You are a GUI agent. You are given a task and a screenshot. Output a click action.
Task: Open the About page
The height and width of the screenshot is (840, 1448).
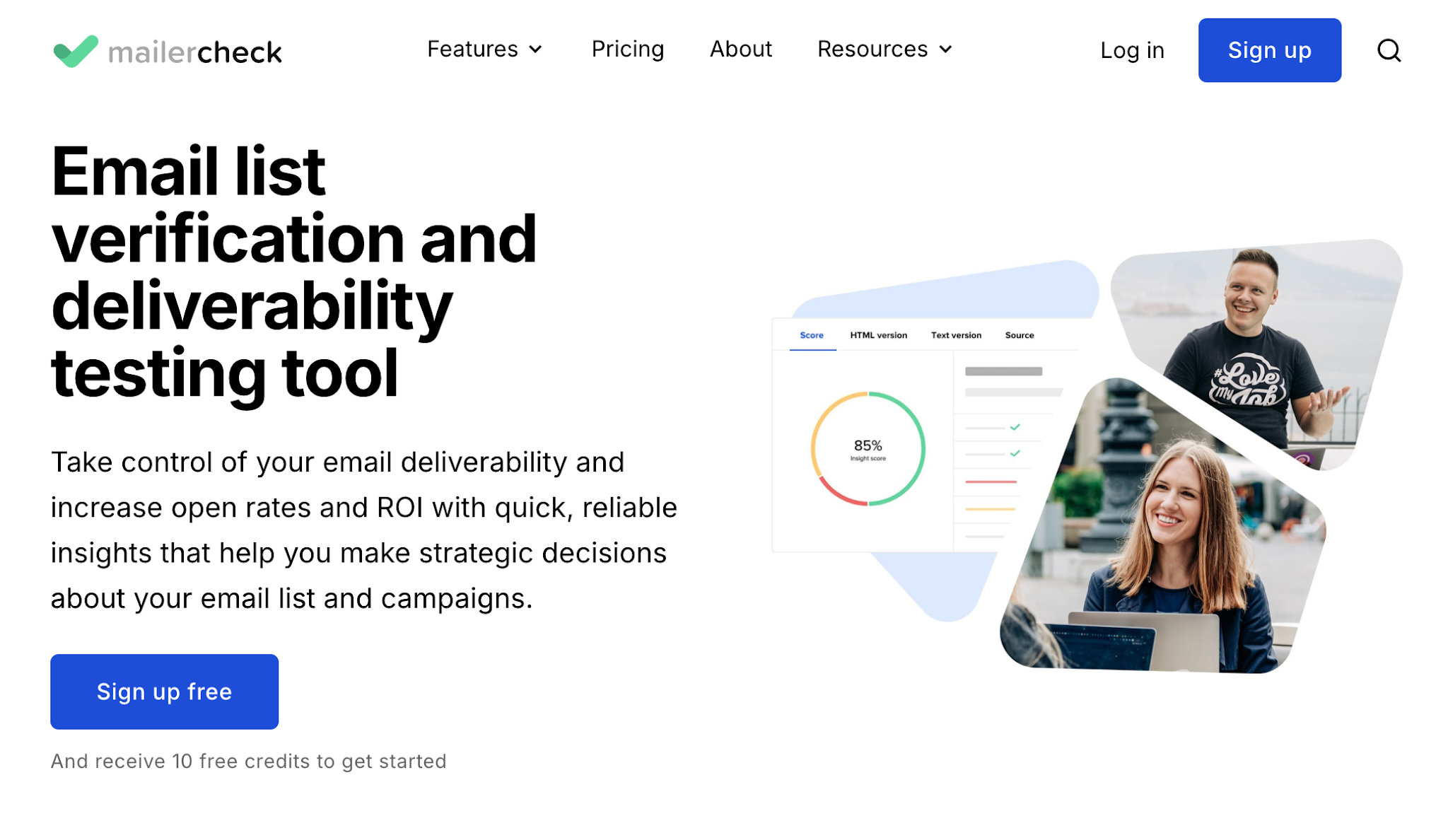pos(741,49)
